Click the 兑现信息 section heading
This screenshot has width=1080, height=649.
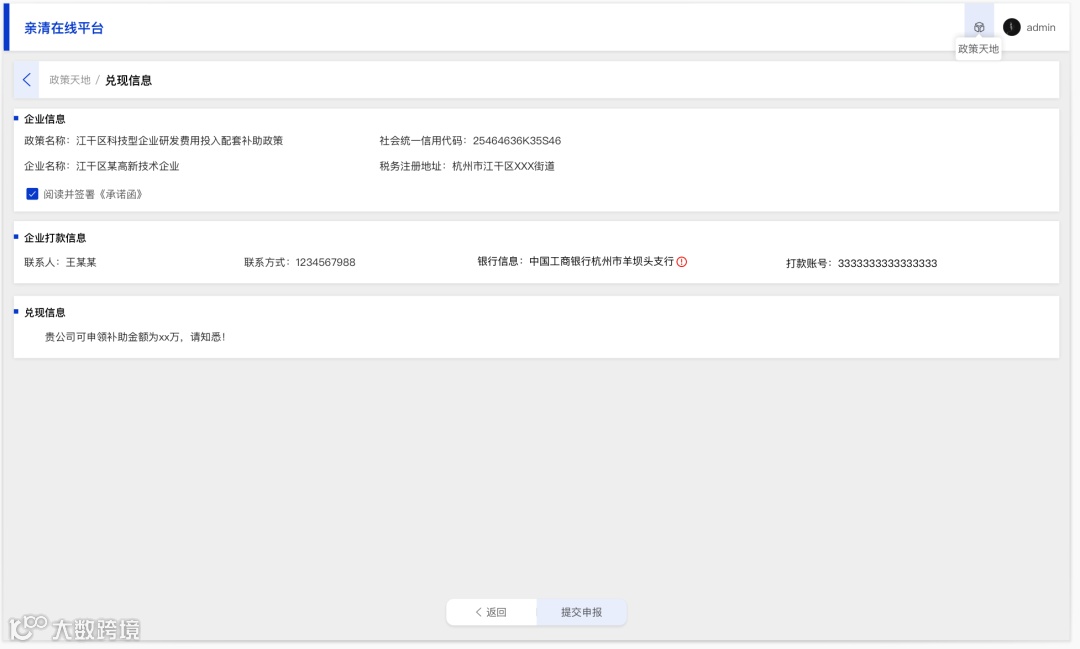pyautogui.click(x=45, y=312)
